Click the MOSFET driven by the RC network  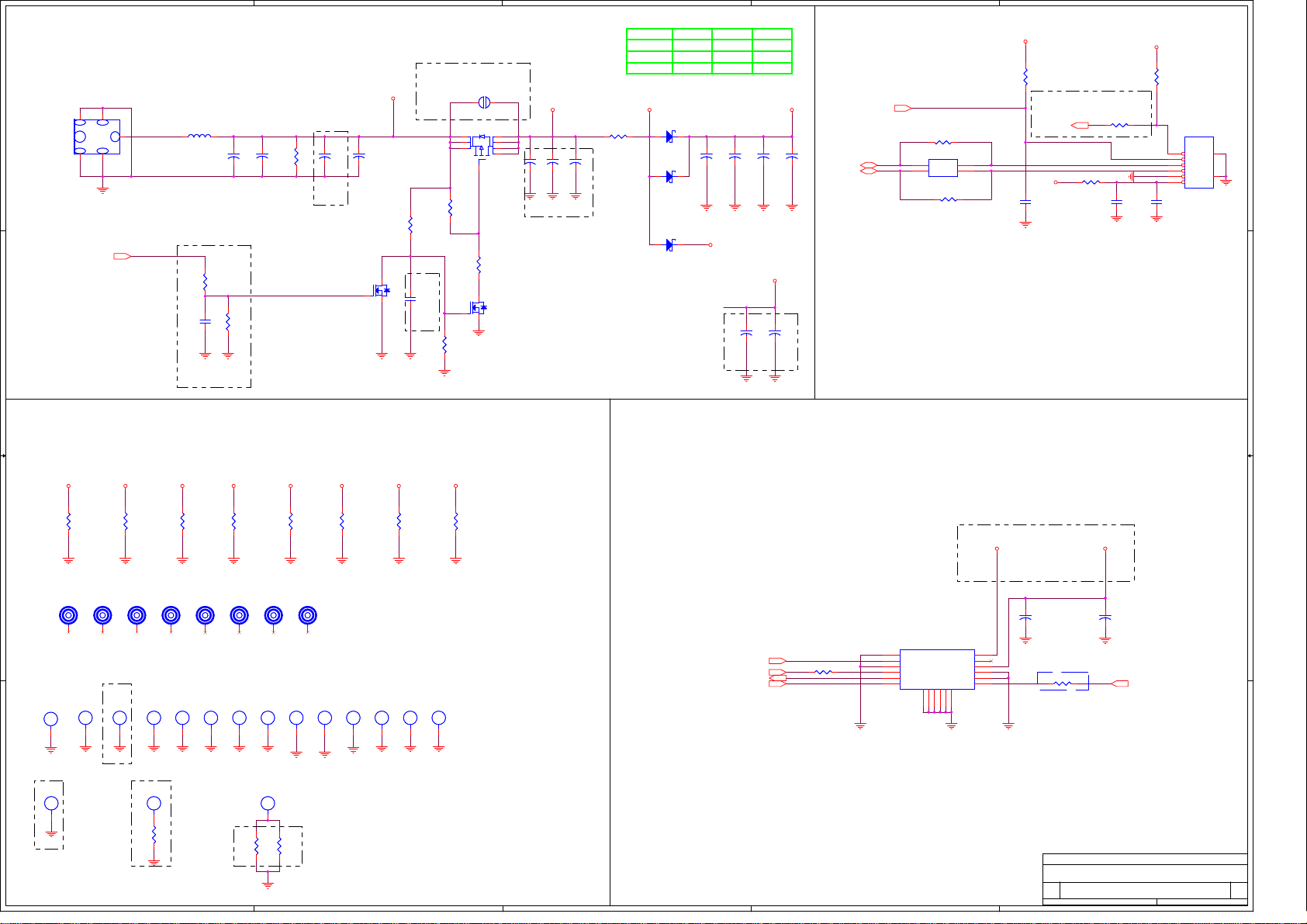pos(382,290)
